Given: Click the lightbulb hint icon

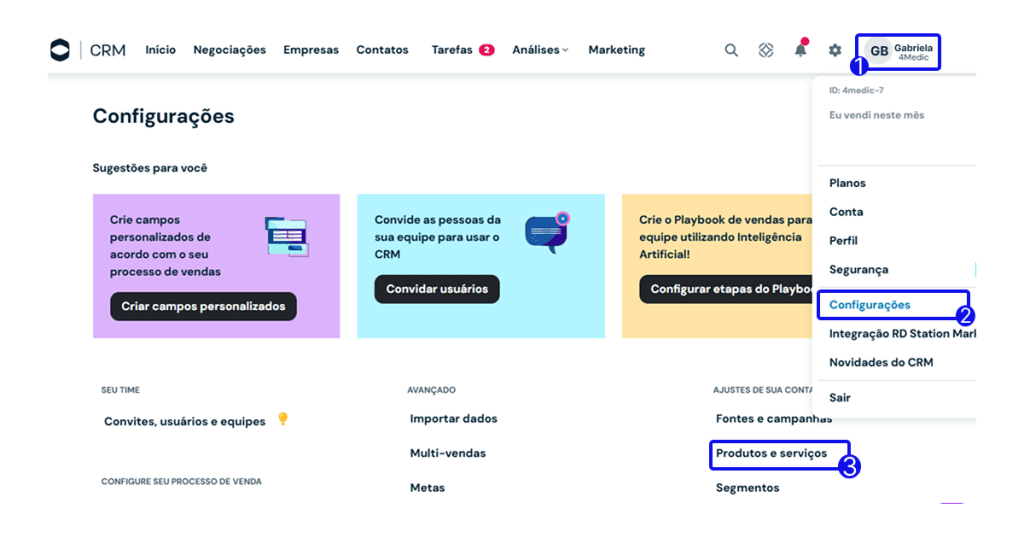Looking at the screenshot, I should (x=283, y=419).
